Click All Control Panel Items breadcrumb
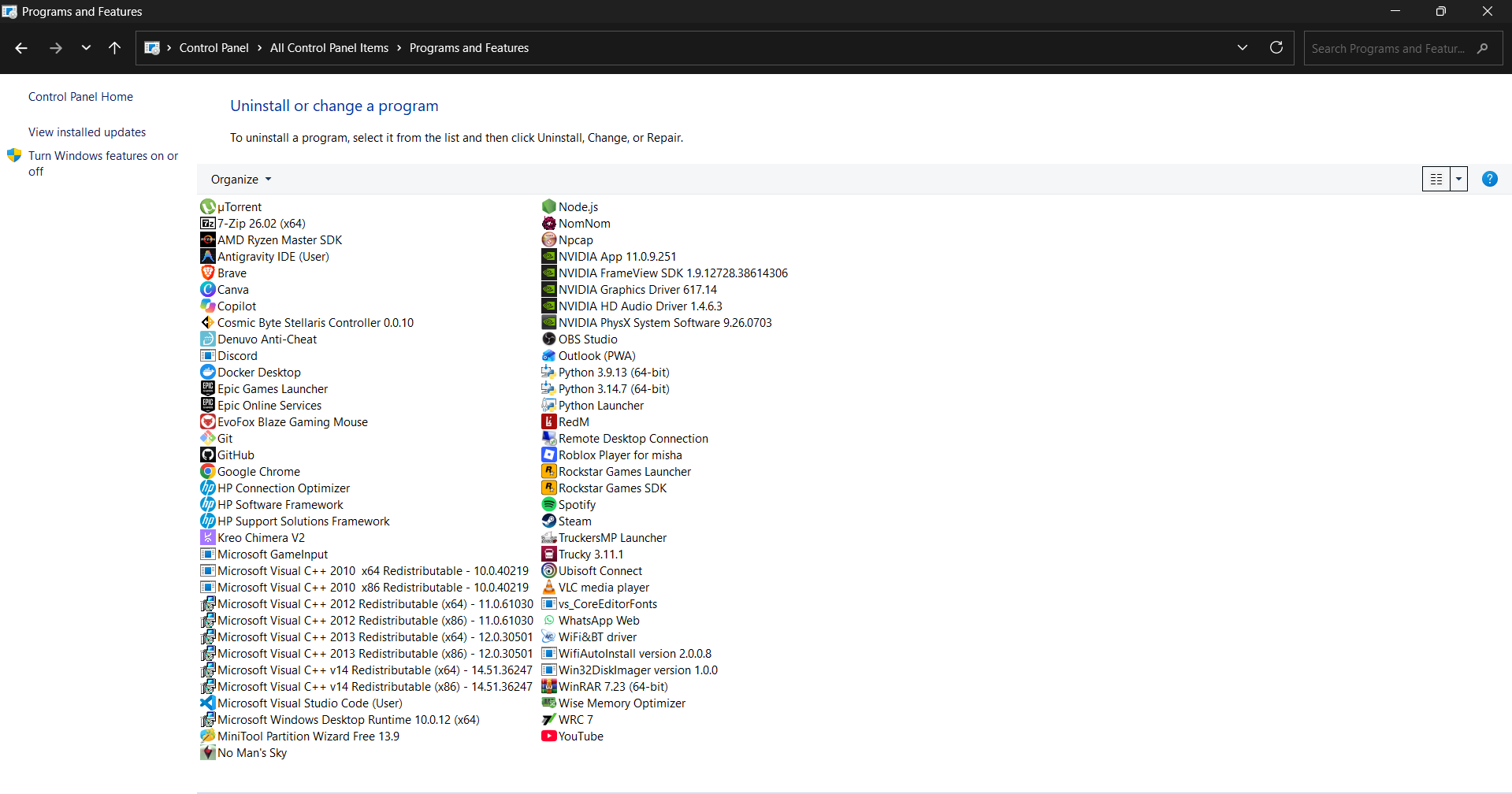Image resolution: width=1512 pixels, height=794 pixels. tap(329, 48)
